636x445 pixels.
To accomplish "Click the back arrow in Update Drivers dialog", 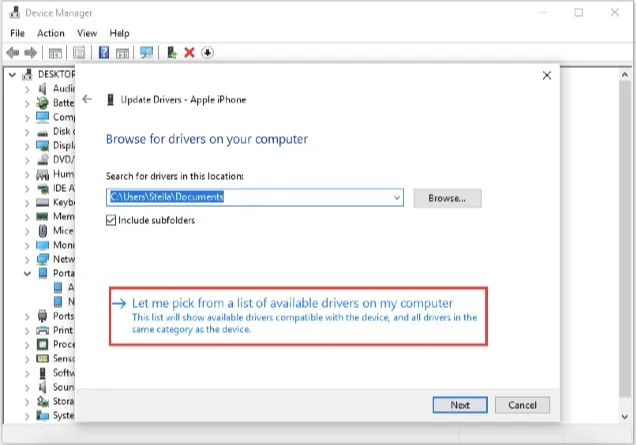I will tap(87, 99).
